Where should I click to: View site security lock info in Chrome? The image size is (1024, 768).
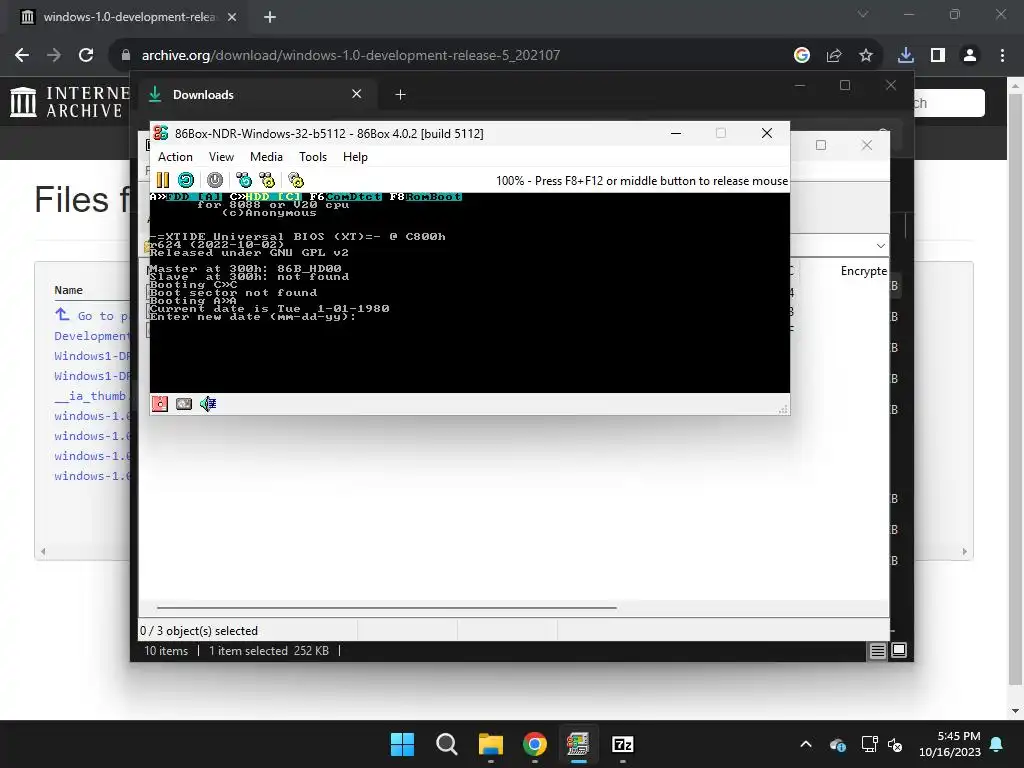pyautogui.click(x=126, y=56)
